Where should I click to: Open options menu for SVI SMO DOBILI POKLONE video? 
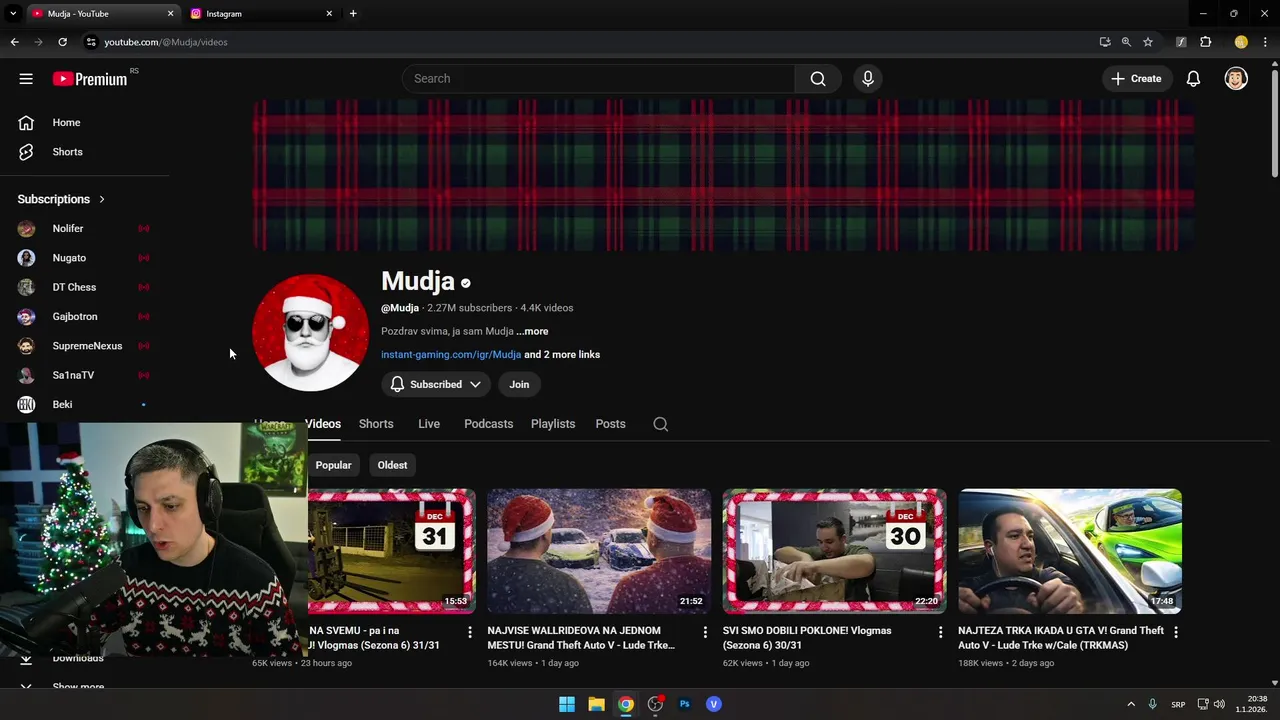(940, 632)
